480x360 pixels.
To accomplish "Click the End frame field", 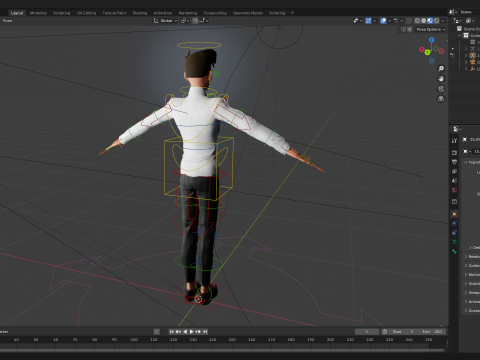I will pyautogui.click(x=432, y=332).
